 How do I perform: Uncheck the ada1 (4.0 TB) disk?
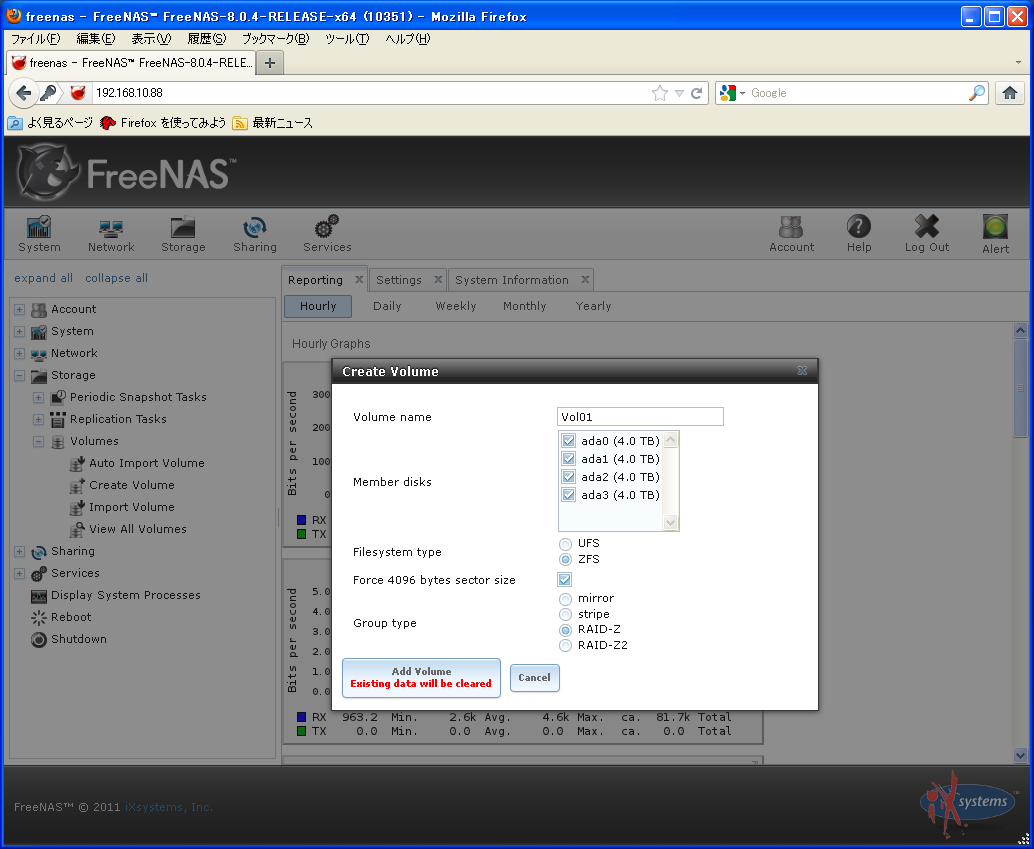[x=568, y=458]
